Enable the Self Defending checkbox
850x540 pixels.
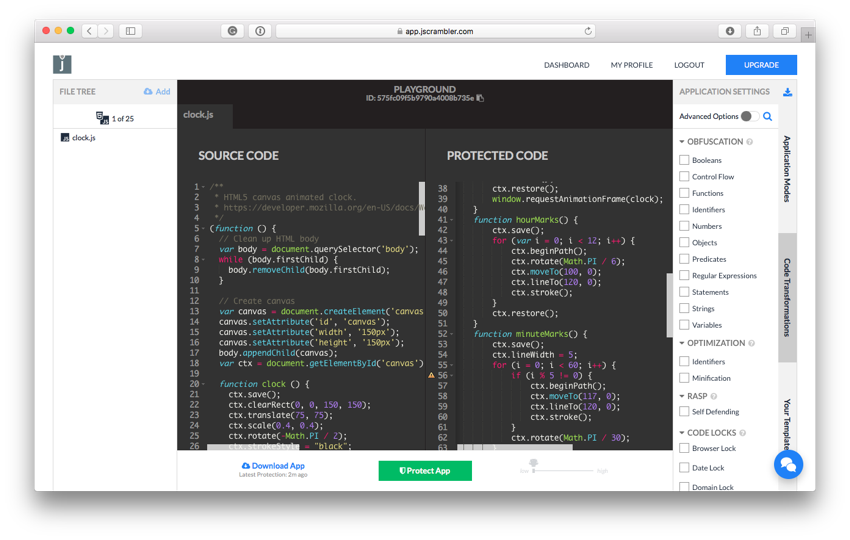point(684,412)
